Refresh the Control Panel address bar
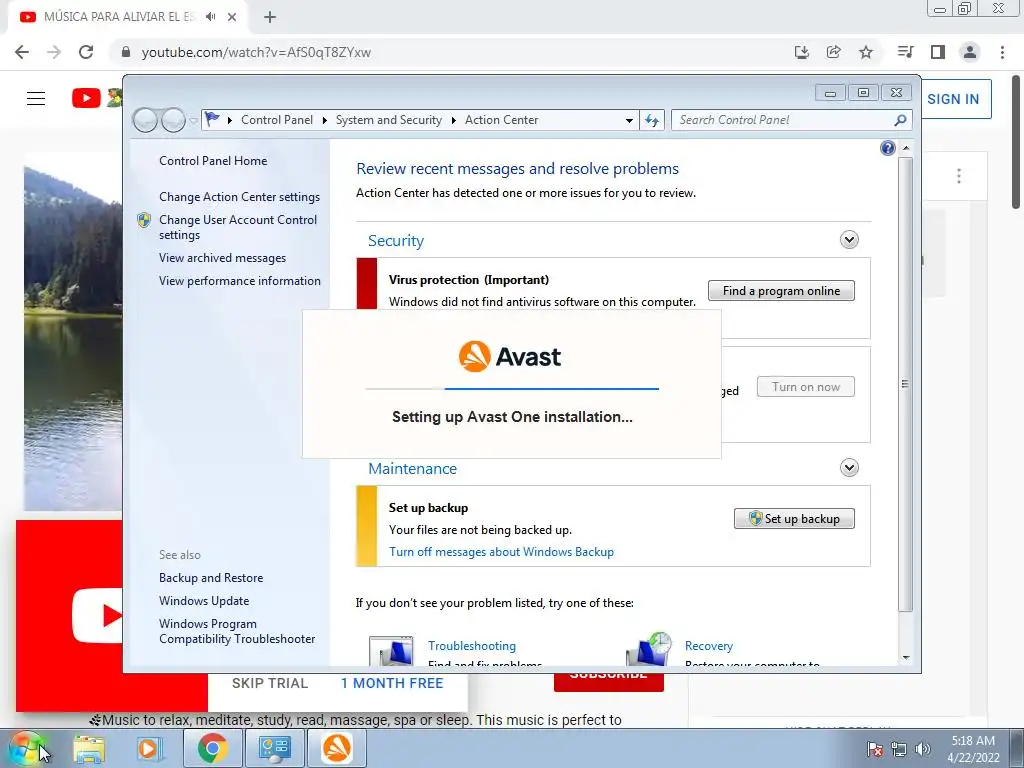 (x=652, y=120)
